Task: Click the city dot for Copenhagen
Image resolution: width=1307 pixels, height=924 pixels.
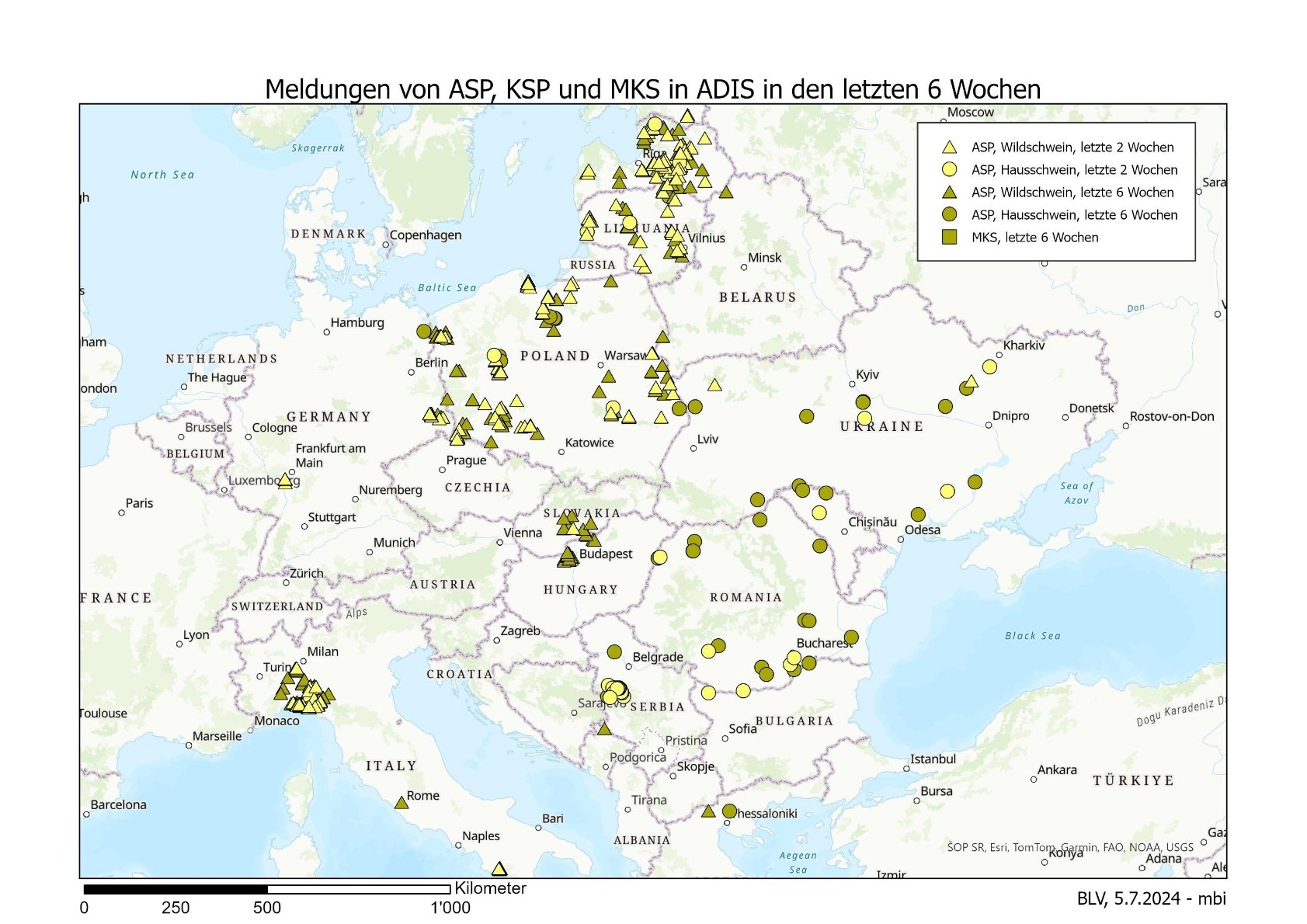Action: coord(386,245)
